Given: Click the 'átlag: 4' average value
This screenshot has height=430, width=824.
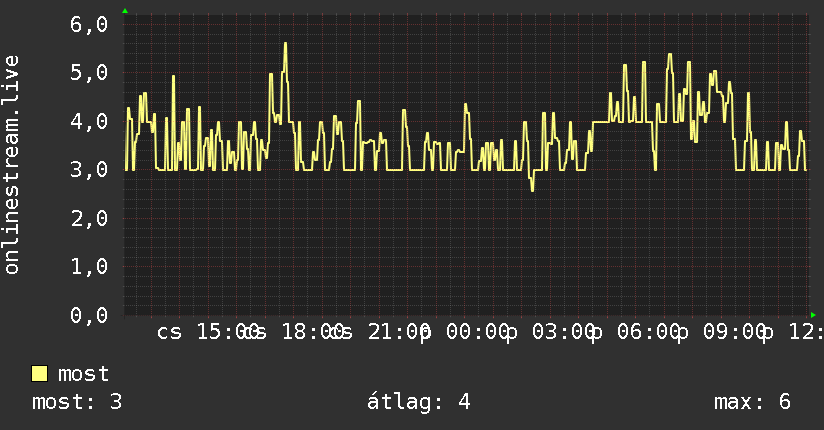Looking at the screenshot, I should [x=418, y=403].
